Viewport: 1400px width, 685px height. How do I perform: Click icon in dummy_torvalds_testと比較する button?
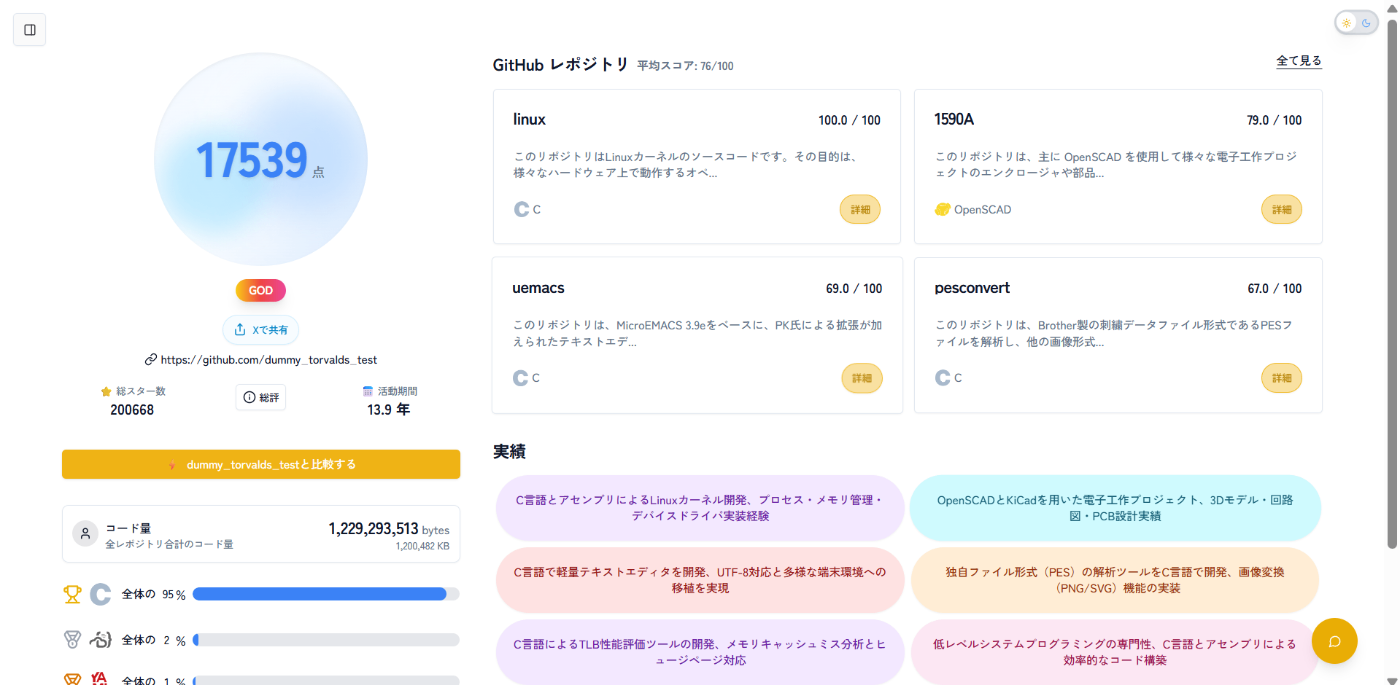click(x=172, y=465)
